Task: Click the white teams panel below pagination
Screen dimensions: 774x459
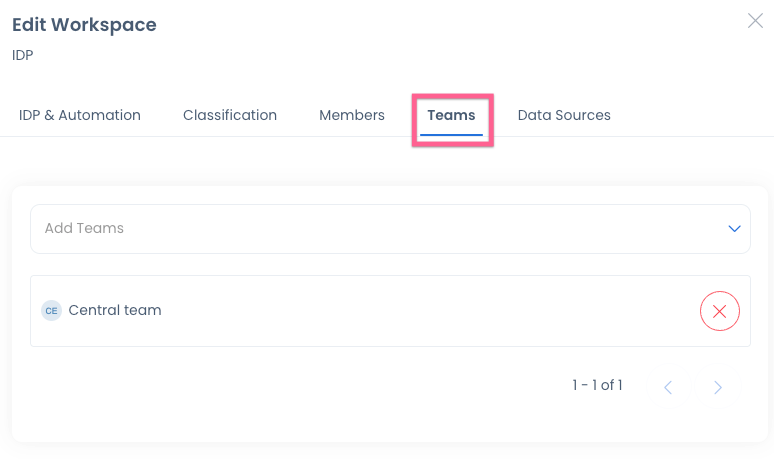Action: click(390, 424)
